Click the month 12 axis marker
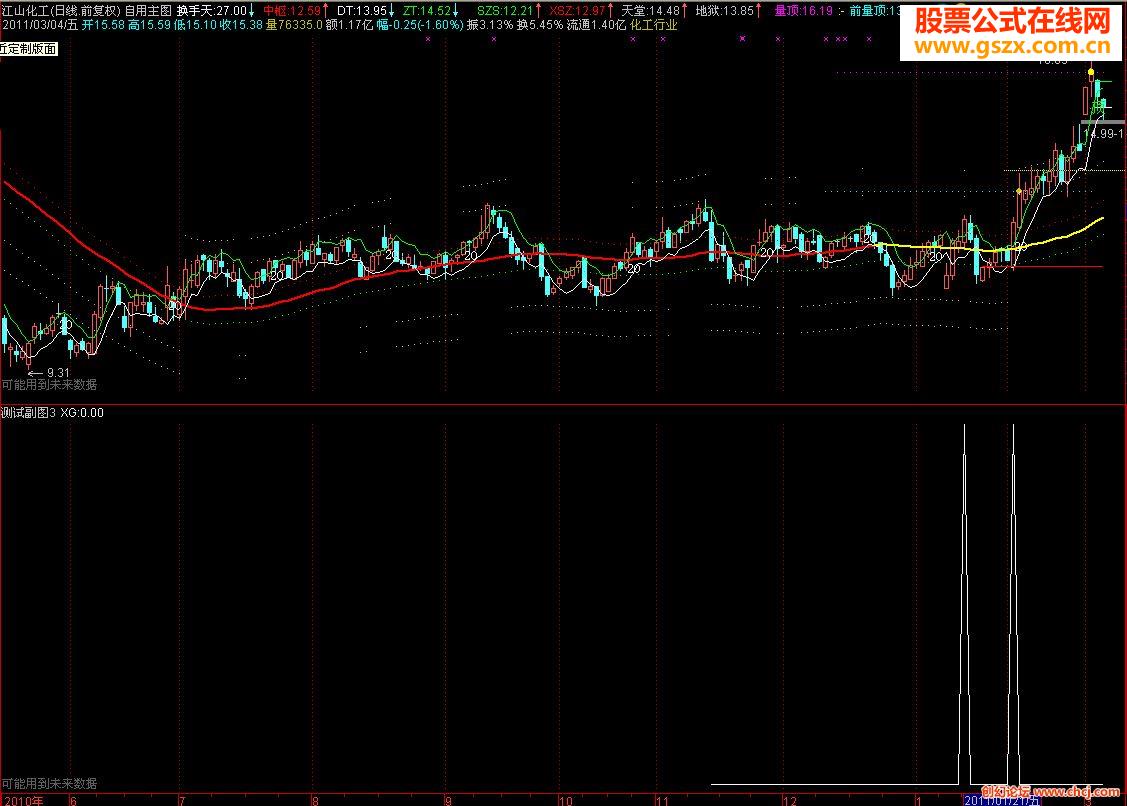1127x806 pixels. coord(790,800)
